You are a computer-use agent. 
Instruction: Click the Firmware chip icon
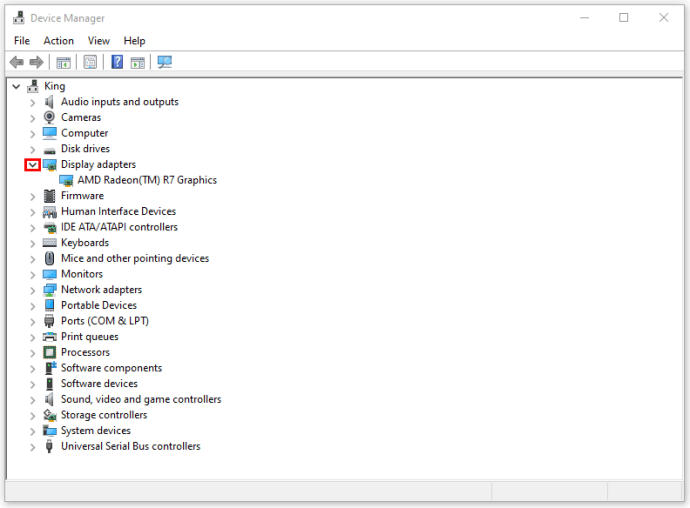pos(50,196)
